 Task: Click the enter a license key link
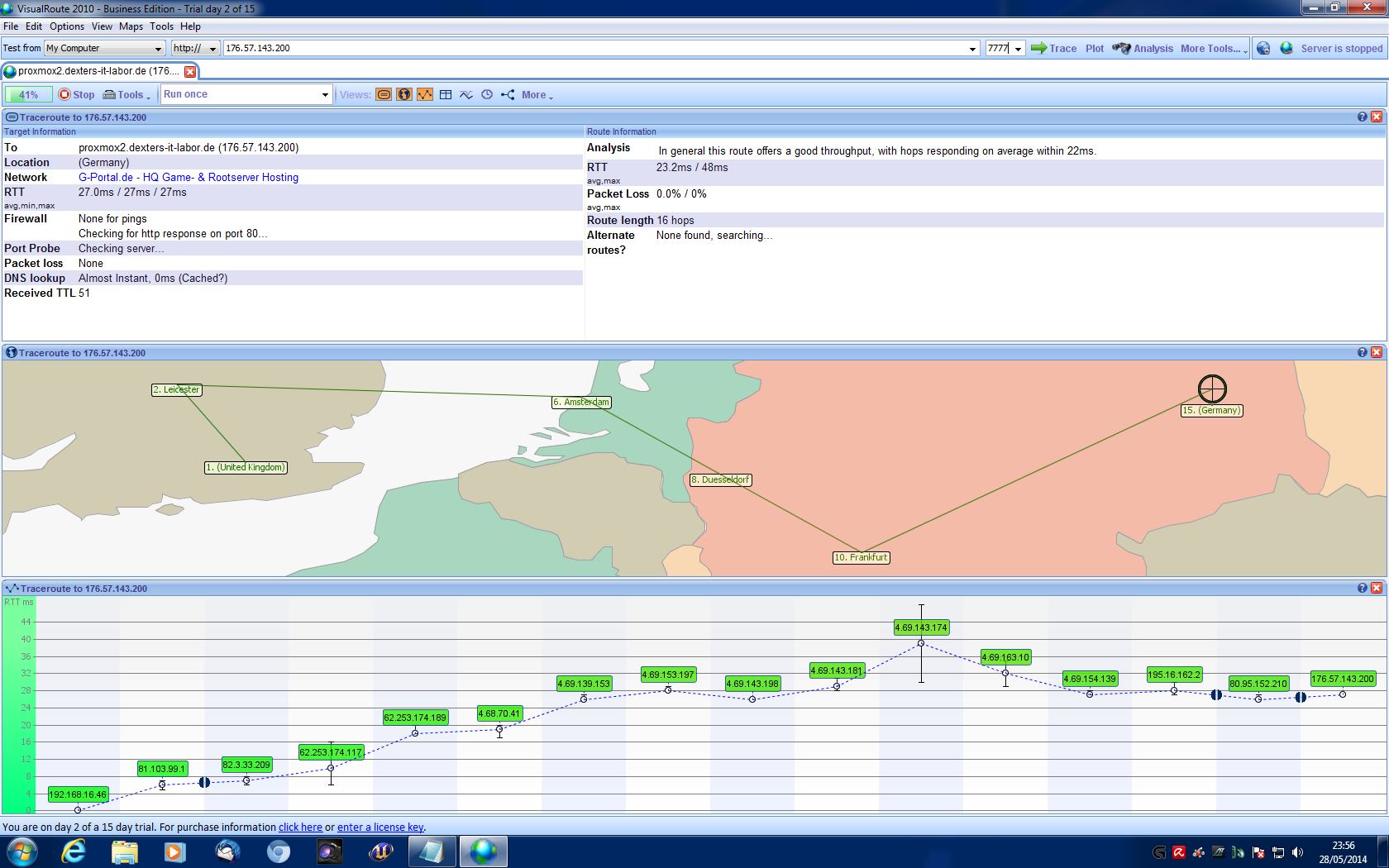(x=380, y=827)
